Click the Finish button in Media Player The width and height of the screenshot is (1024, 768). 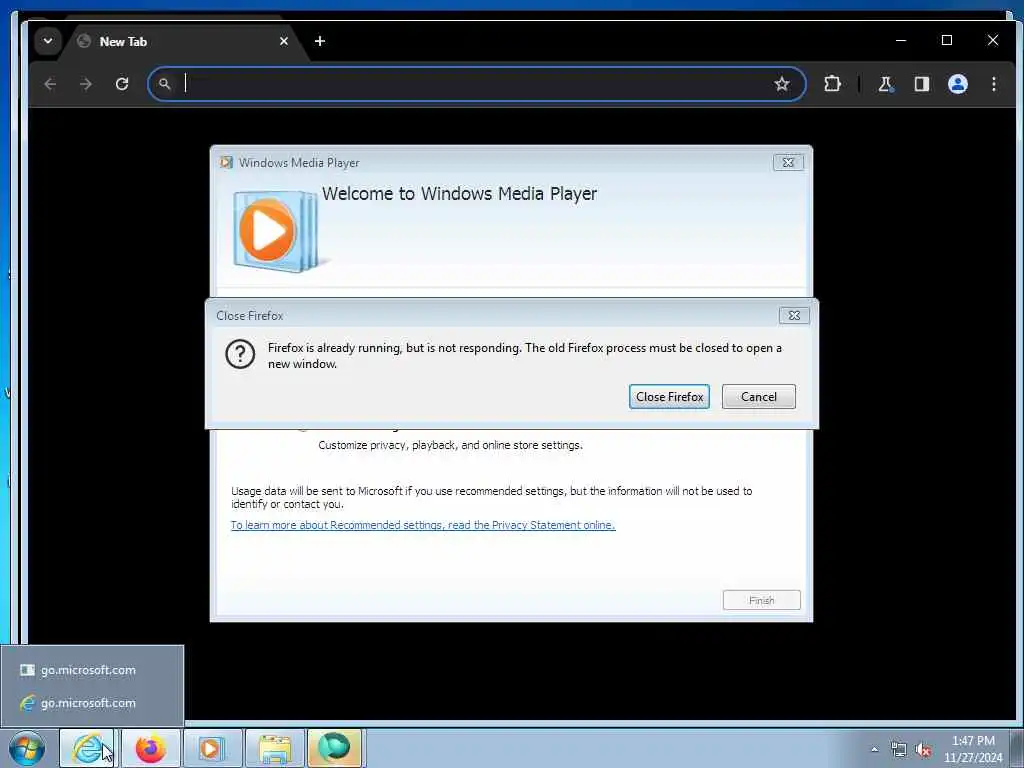[761, 600]
